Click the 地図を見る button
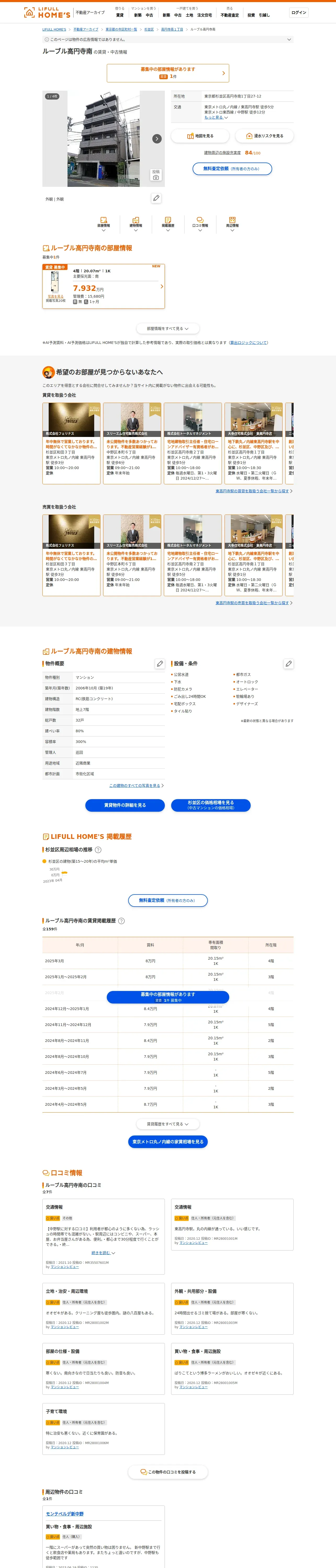The height and width of the screenshot is (1568, 336). (200, 136)
